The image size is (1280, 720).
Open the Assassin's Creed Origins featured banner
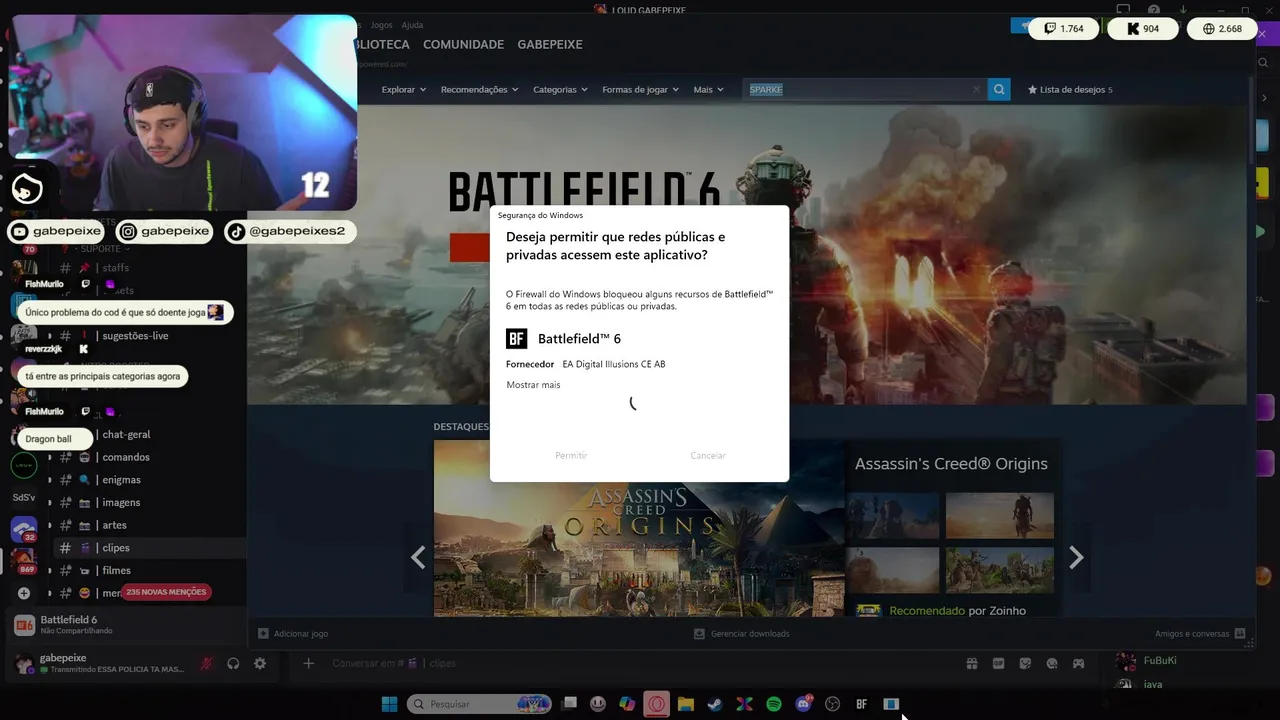[639, 528]
